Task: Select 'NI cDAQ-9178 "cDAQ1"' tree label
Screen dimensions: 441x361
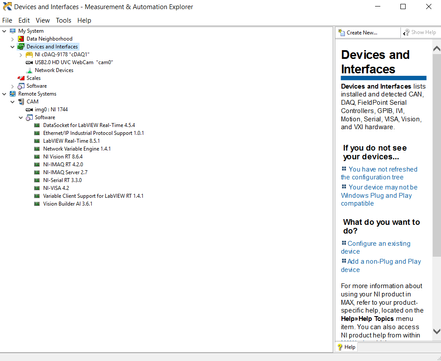Action: 62,55
